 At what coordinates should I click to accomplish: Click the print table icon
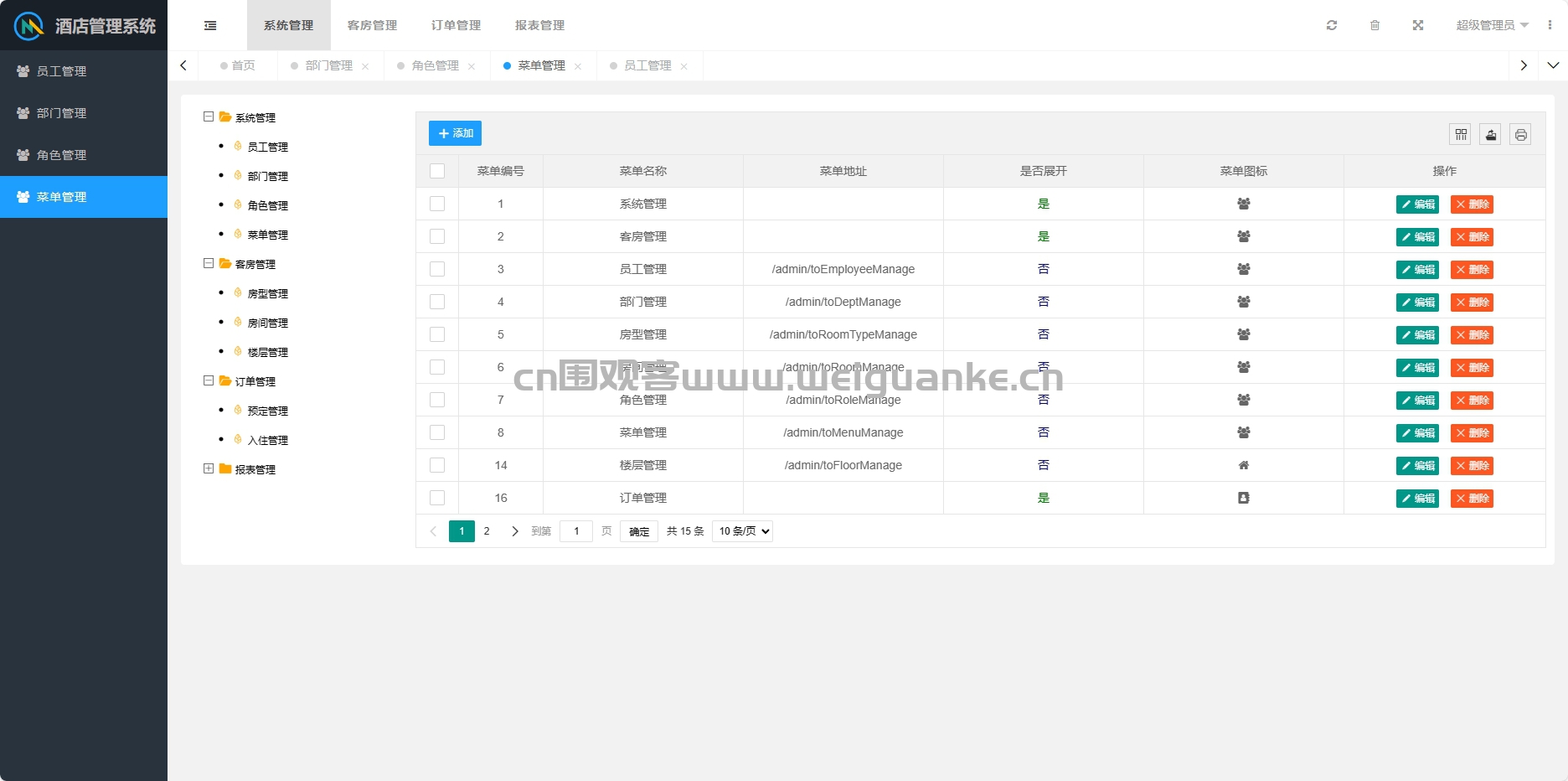[x=1521, y=134]
